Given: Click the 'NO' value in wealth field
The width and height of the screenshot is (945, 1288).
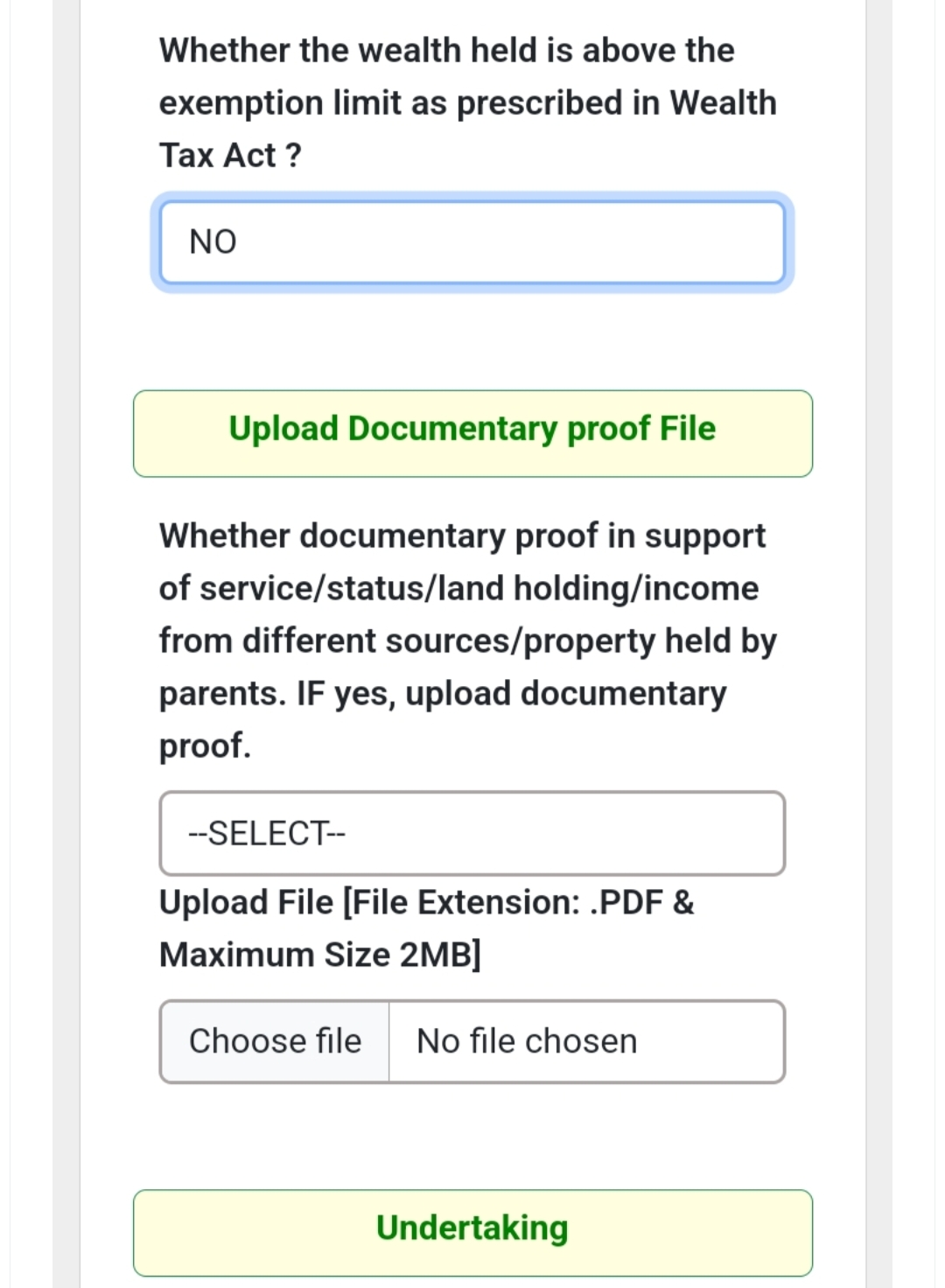Looking at the screenshot, I should pyautogui.click(x=213, y=242).
